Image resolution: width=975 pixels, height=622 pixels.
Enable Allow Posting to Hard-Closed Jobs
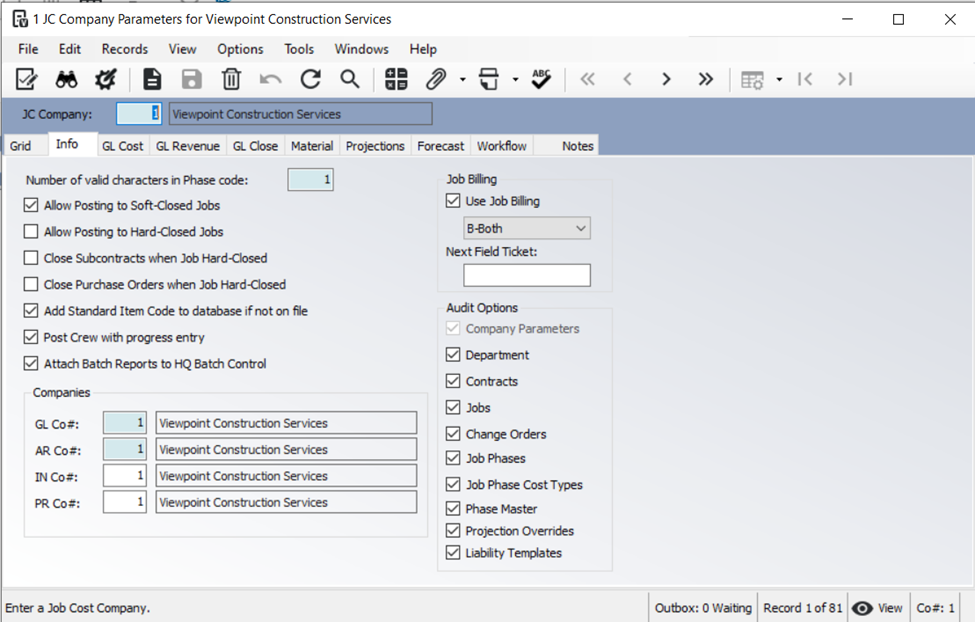pyautogui.click(x=30, y=231)
